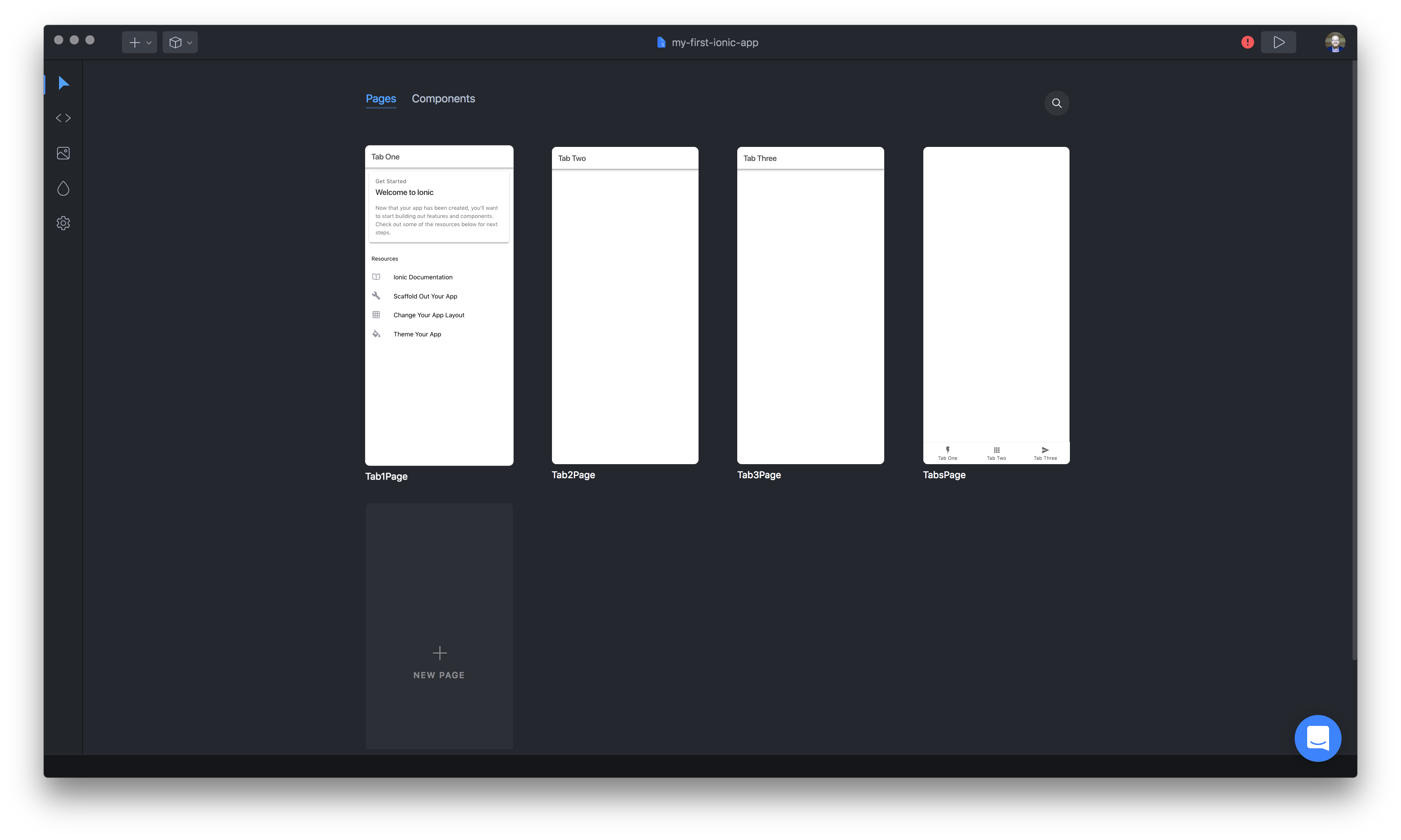Open the search for pages
1401x840 pixels.
1056,103
